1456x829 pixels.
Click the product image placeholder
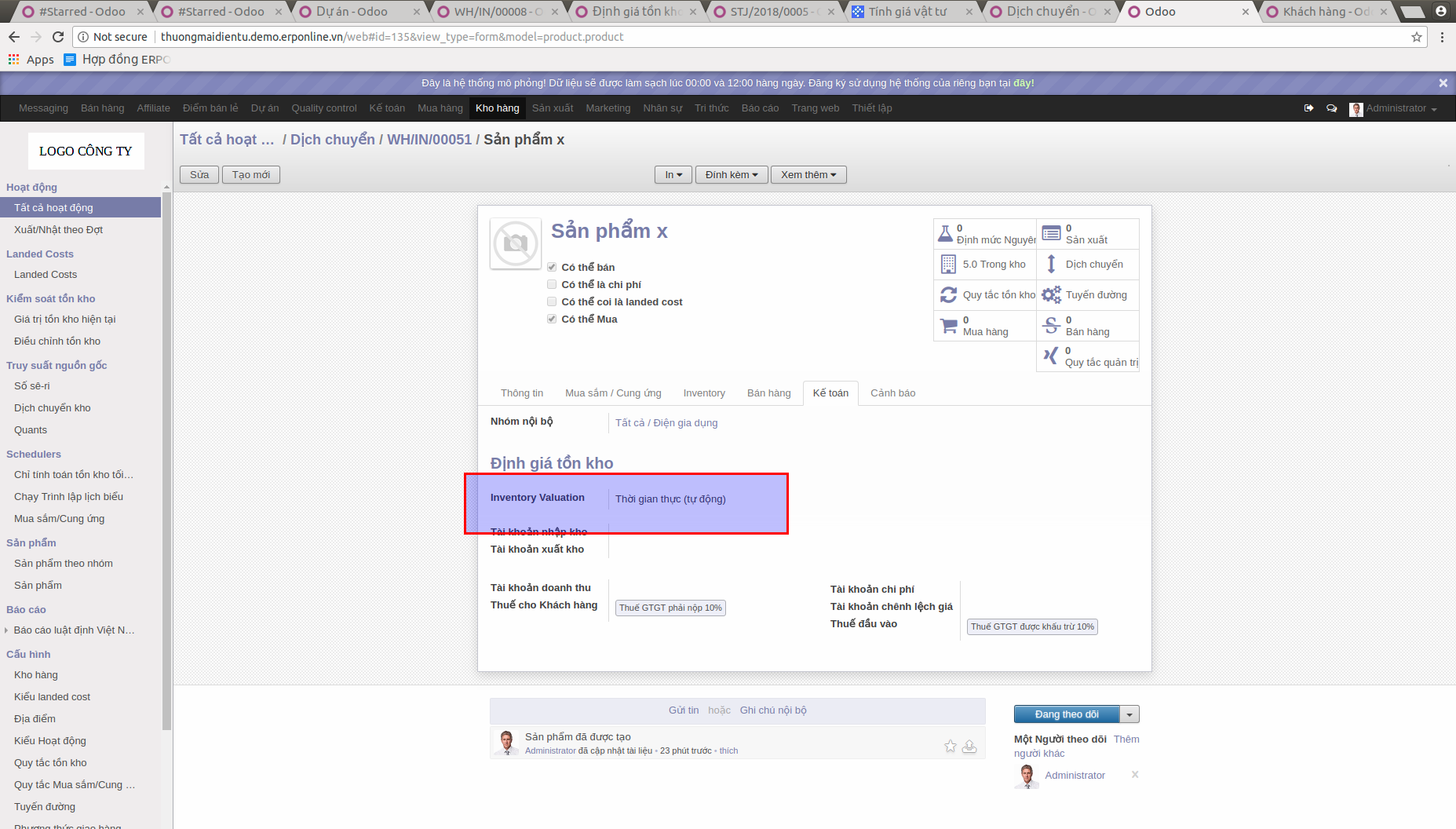(x=516, y=243)
